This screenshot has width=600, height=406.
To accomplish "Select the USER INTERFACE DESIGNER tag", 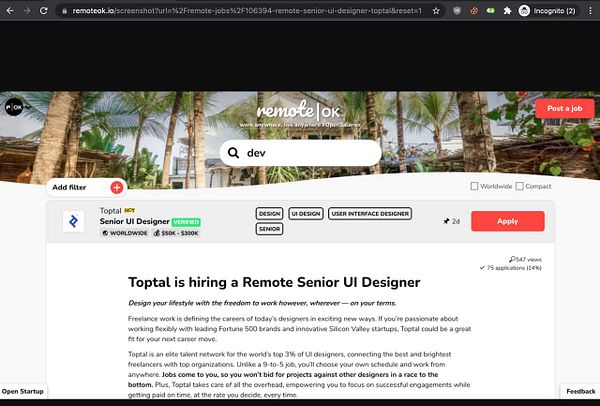I will pos(370,214).
